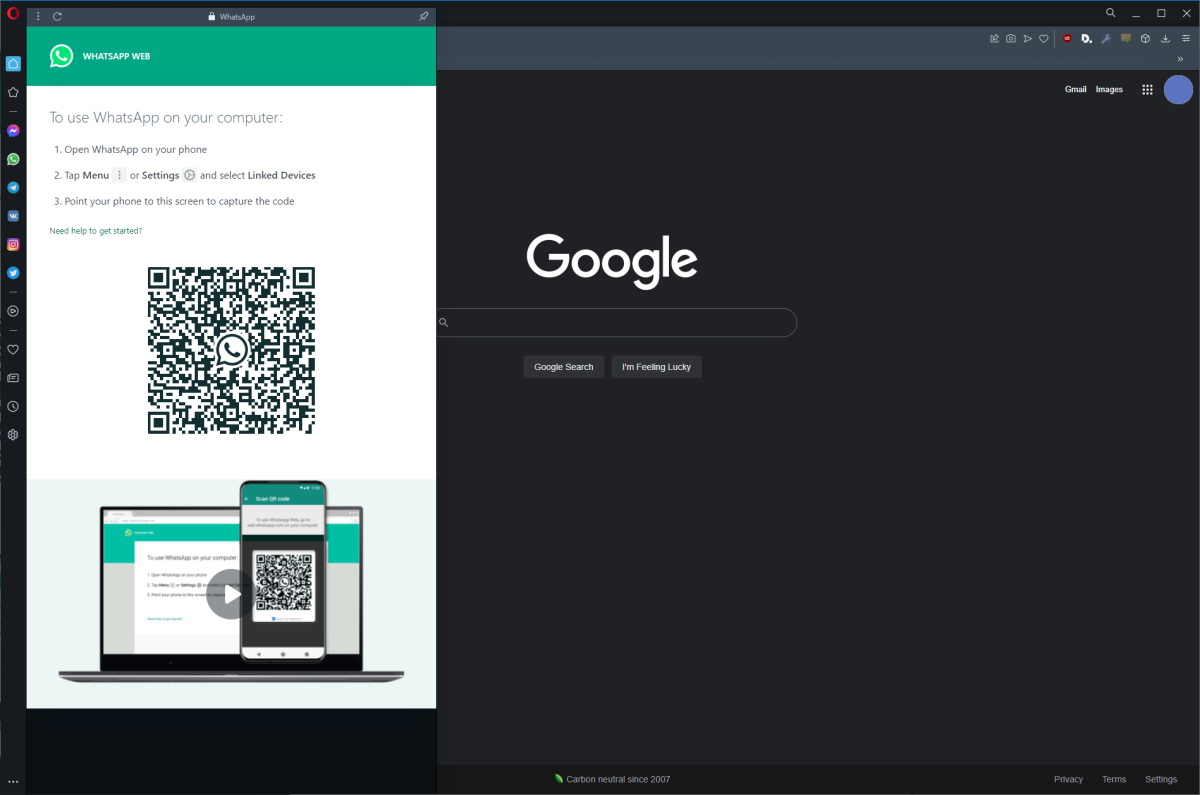Screen dimensions: 1200x795
Task: Open My Flow send icon
Action: point(1027,38)
